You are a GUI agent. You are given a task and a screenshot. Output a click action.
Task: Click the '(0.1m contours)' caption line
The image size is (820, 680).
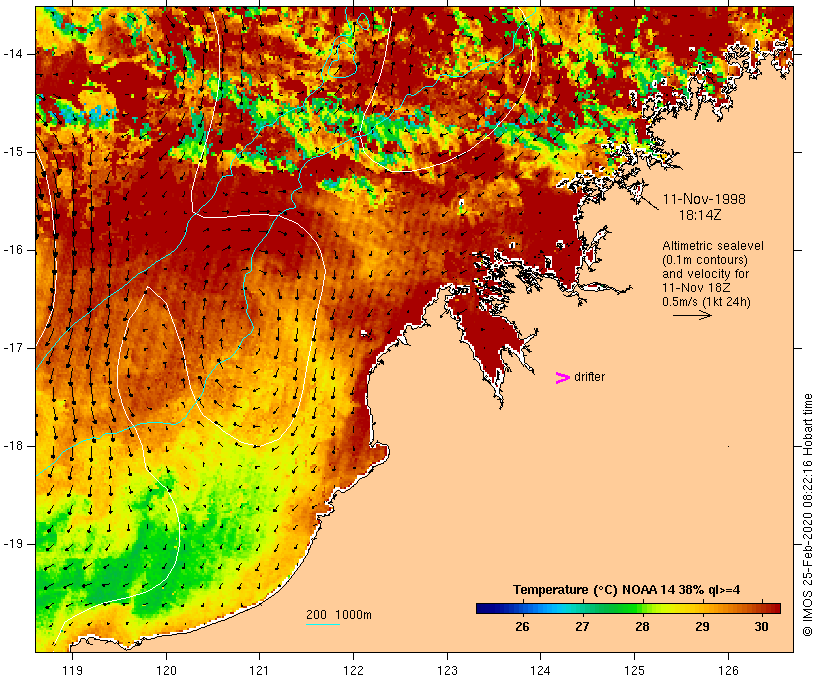[x=705, y=260]
